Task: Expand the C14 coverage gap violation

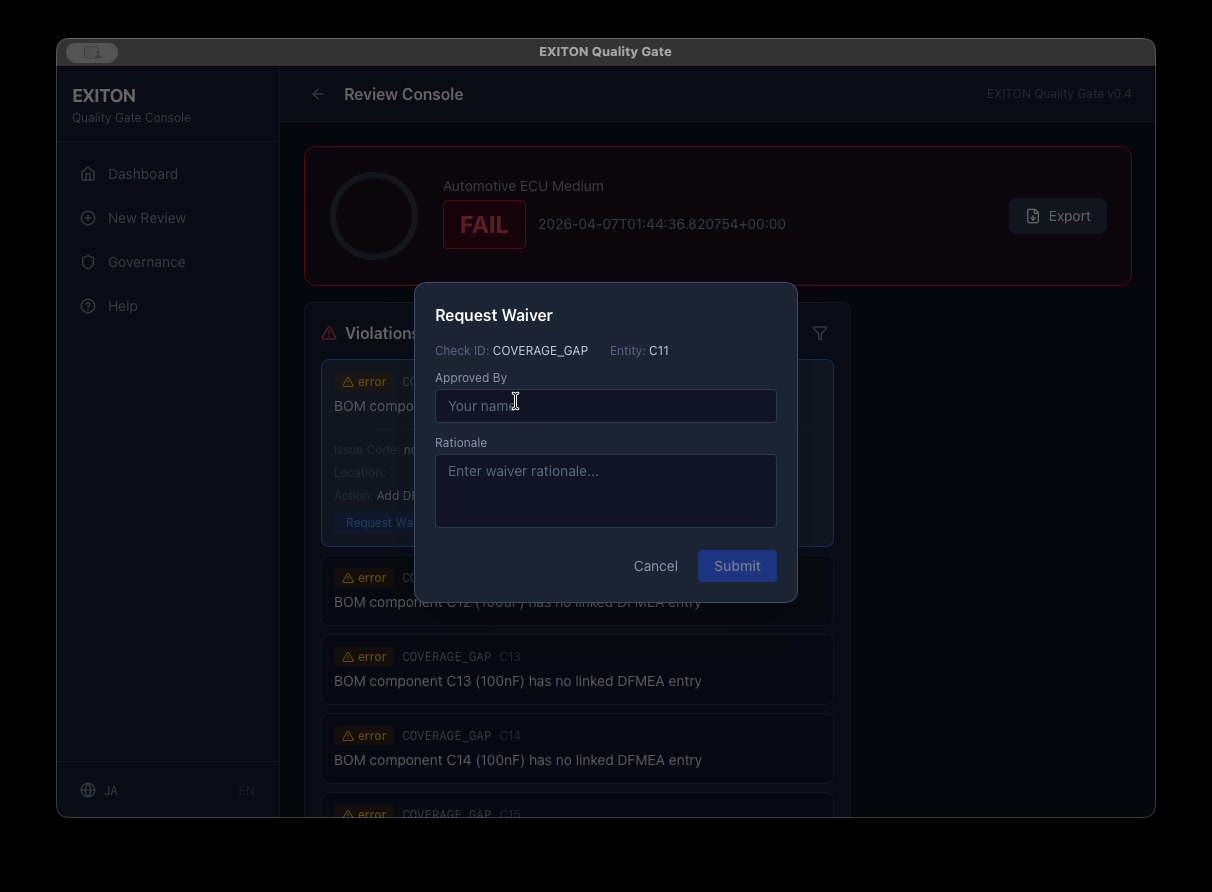Action: [x=577, y=748]
